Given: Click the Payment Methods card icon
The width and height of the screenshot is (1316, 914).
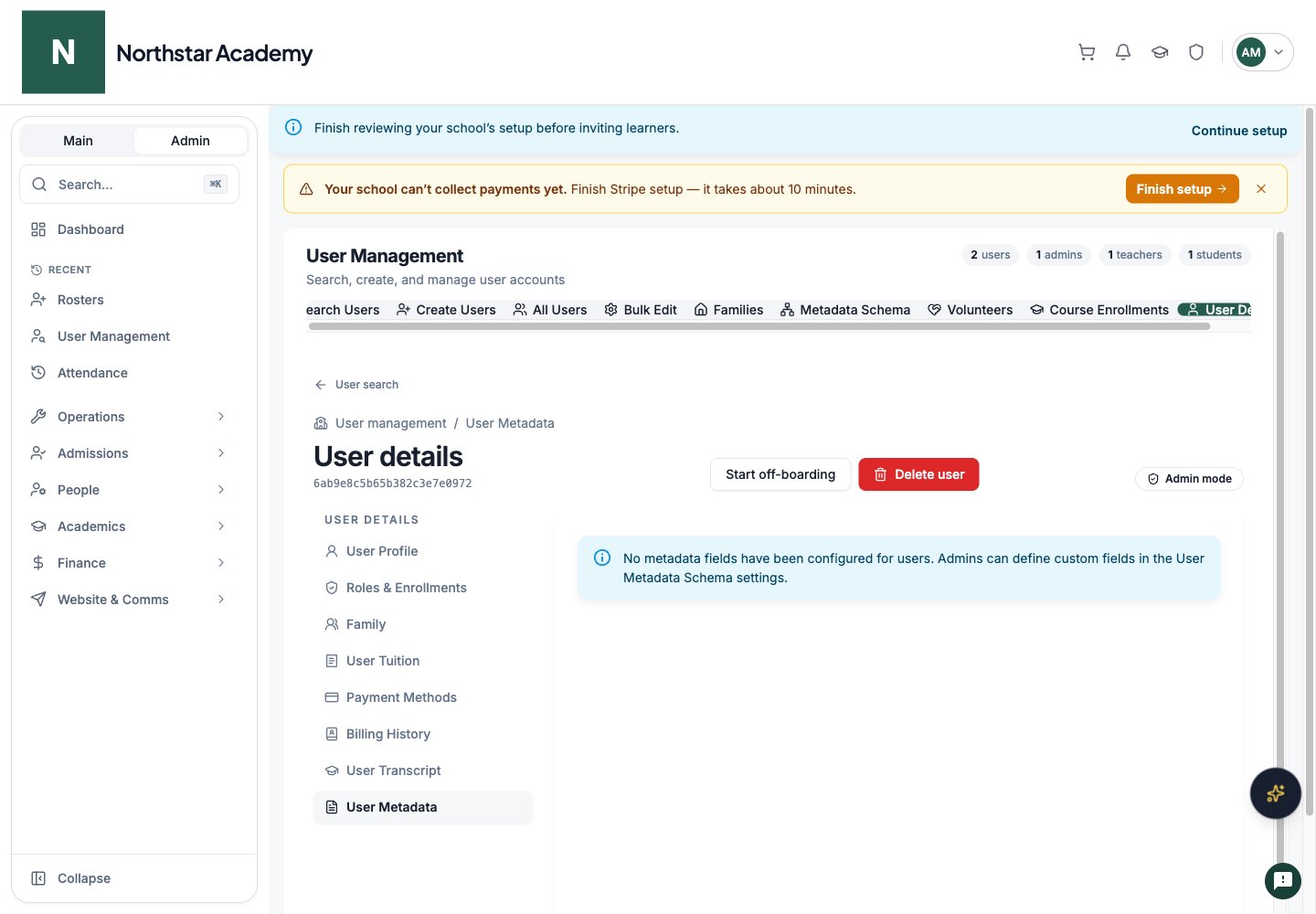Looking at the screenshot, I should point(332,697).
